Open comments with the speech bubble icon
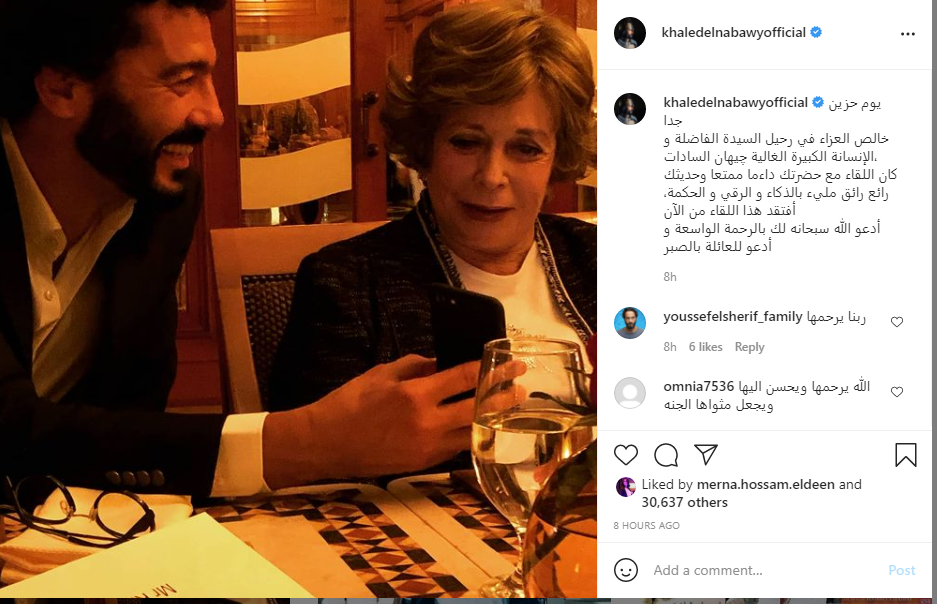This screenshot has height=604, width=937. click(666, 456)
